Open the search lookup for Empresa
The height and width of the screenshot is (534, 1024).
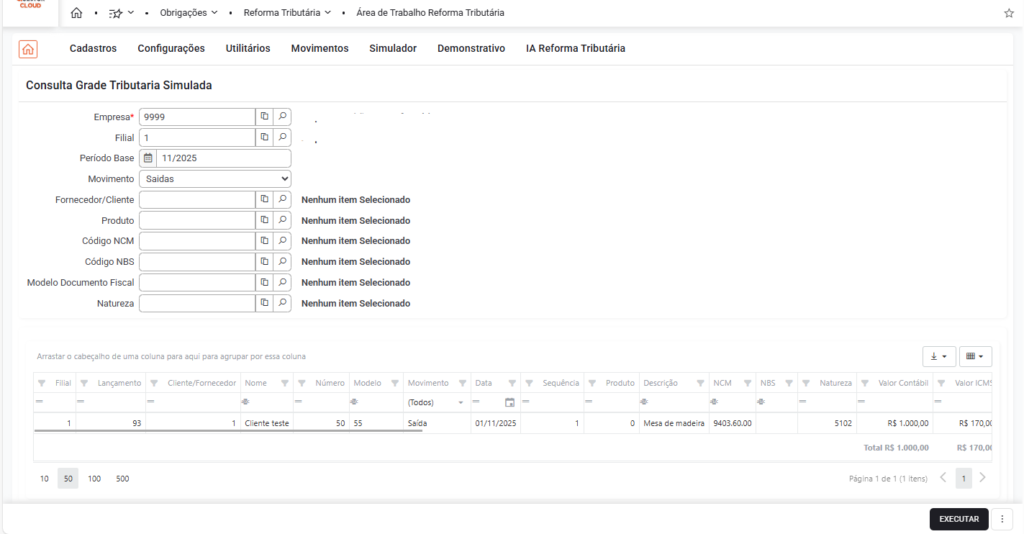point(283,117)
